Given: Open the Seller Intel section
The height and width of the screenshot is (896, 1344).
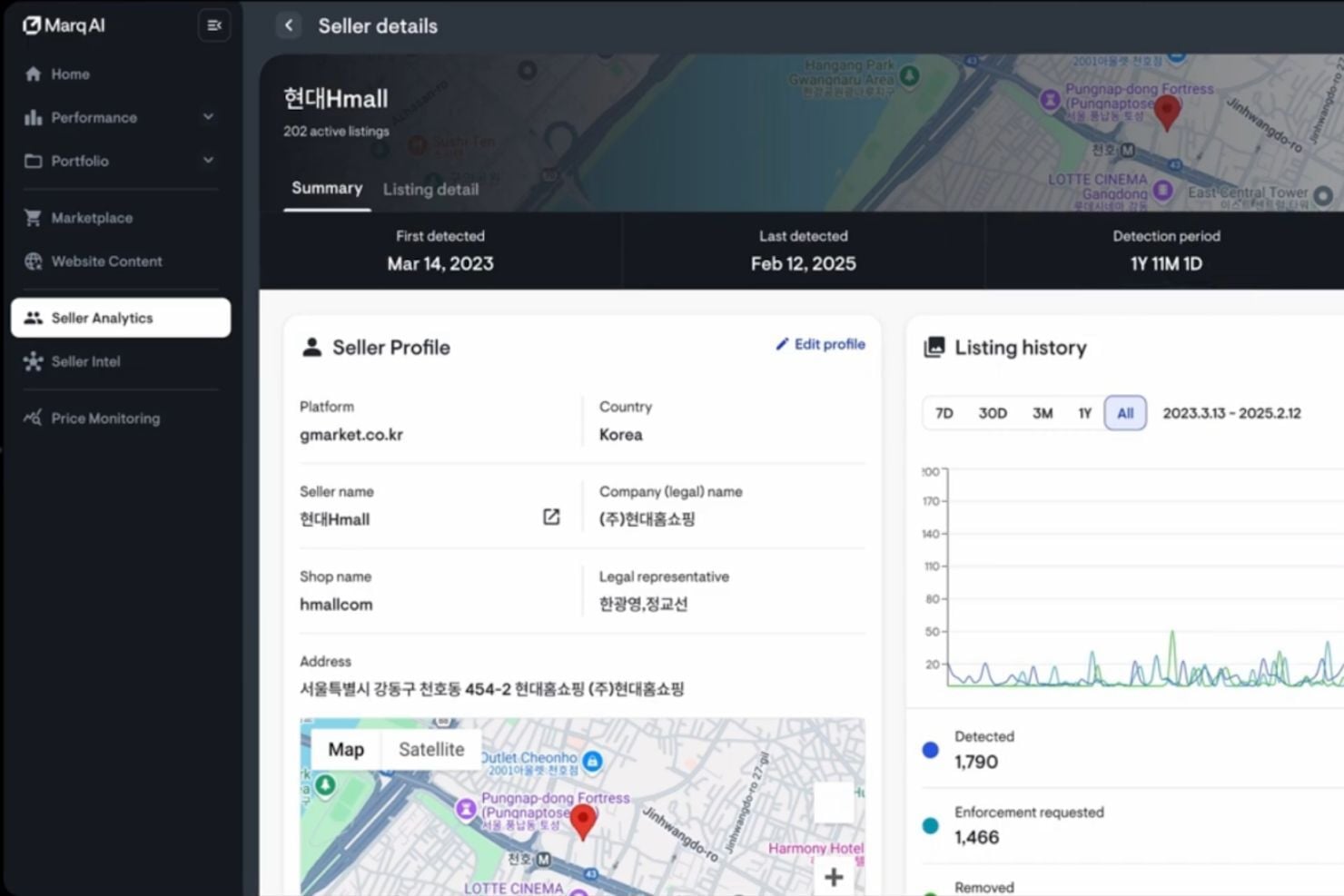Looking at the screenshot, I should (x=85, y=361).
